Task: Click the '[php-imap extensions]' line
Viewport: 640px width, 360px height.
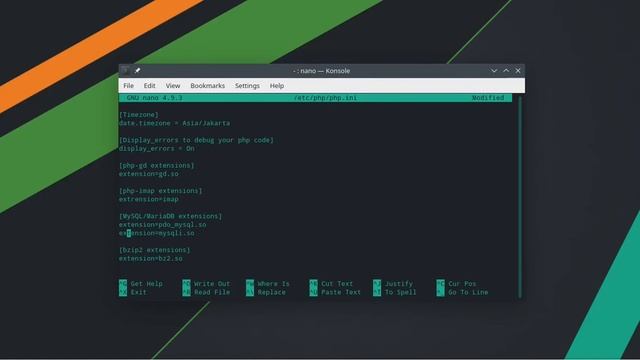Action: (x=160, y=191)
